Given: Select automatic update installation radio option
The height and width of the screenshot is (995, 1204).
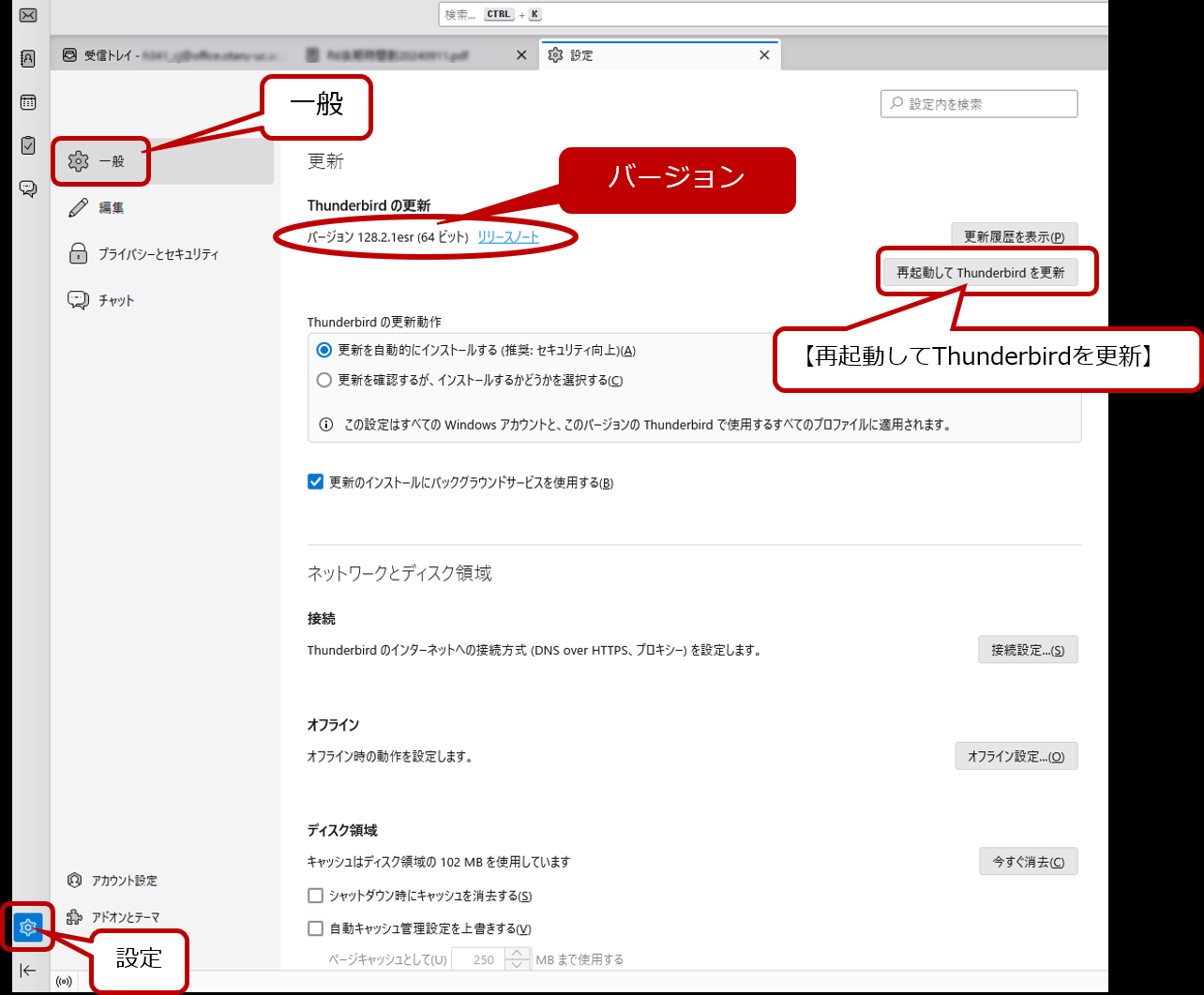Looking at the screenshot, I should click(324, 350).
